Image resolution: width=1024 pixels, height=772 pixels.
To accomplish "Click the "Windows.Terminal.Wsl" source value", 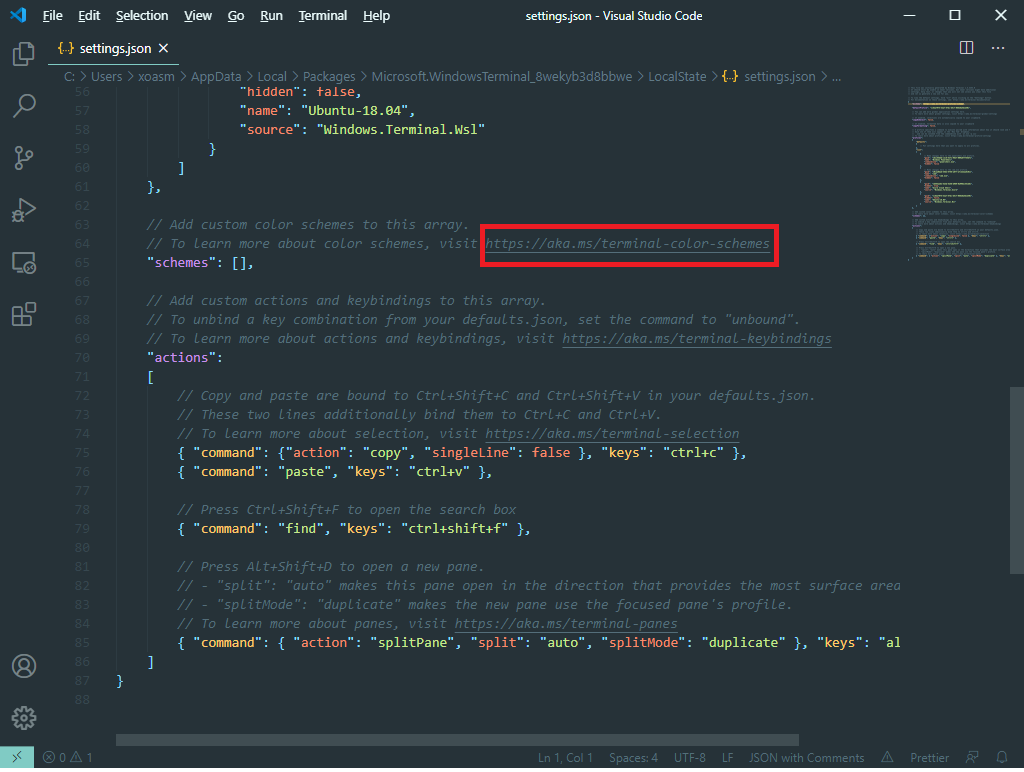I will tap(400, 130).
